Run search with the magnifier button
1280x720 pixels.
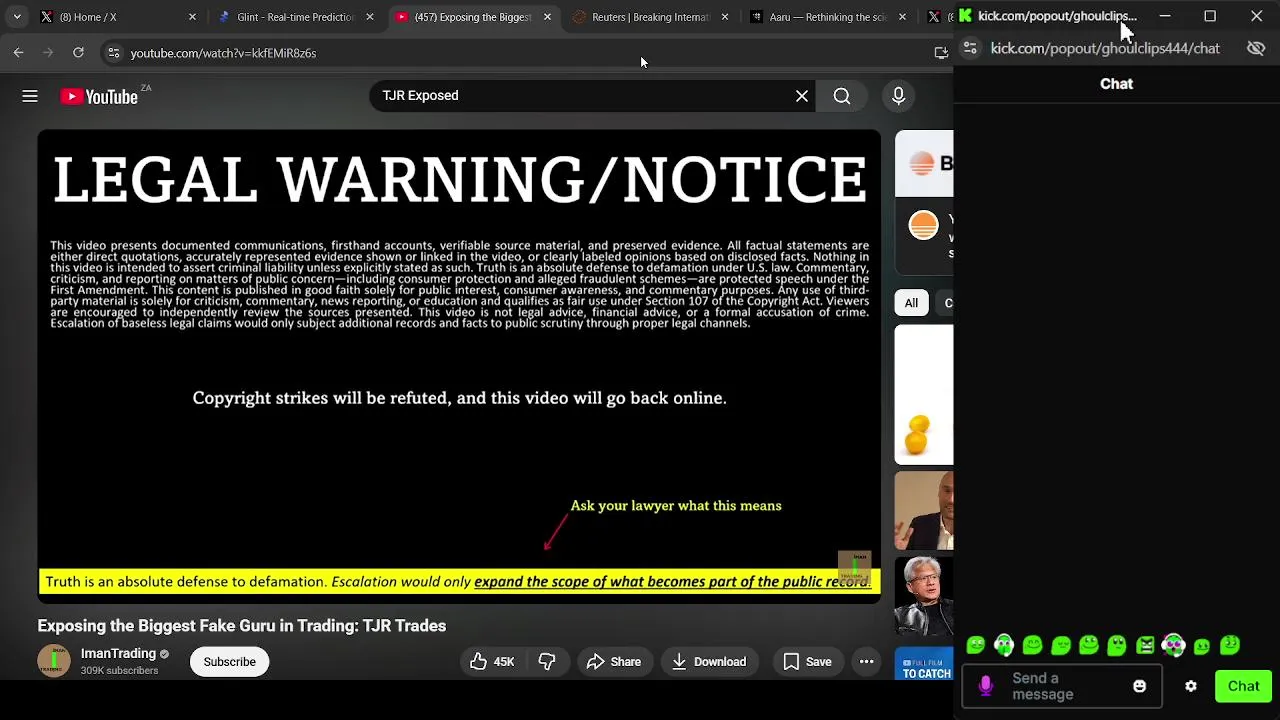[x=842, y=96]
